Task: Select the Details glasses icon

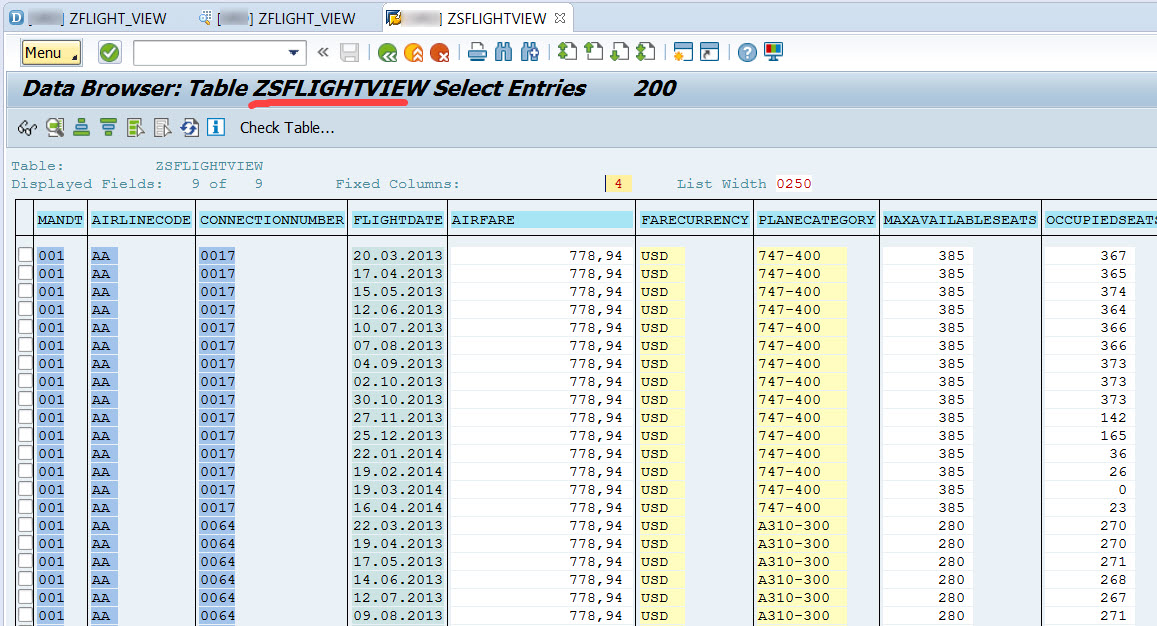Action: coord(27,127)
